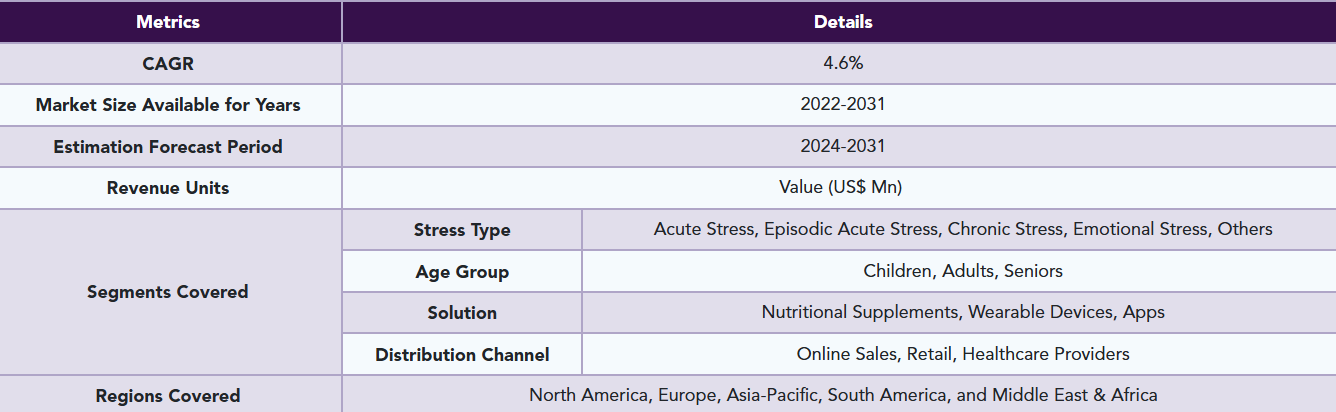Click the Value (US$ Mn) cell
1336x412 pixels.
(x=843, y=188)
